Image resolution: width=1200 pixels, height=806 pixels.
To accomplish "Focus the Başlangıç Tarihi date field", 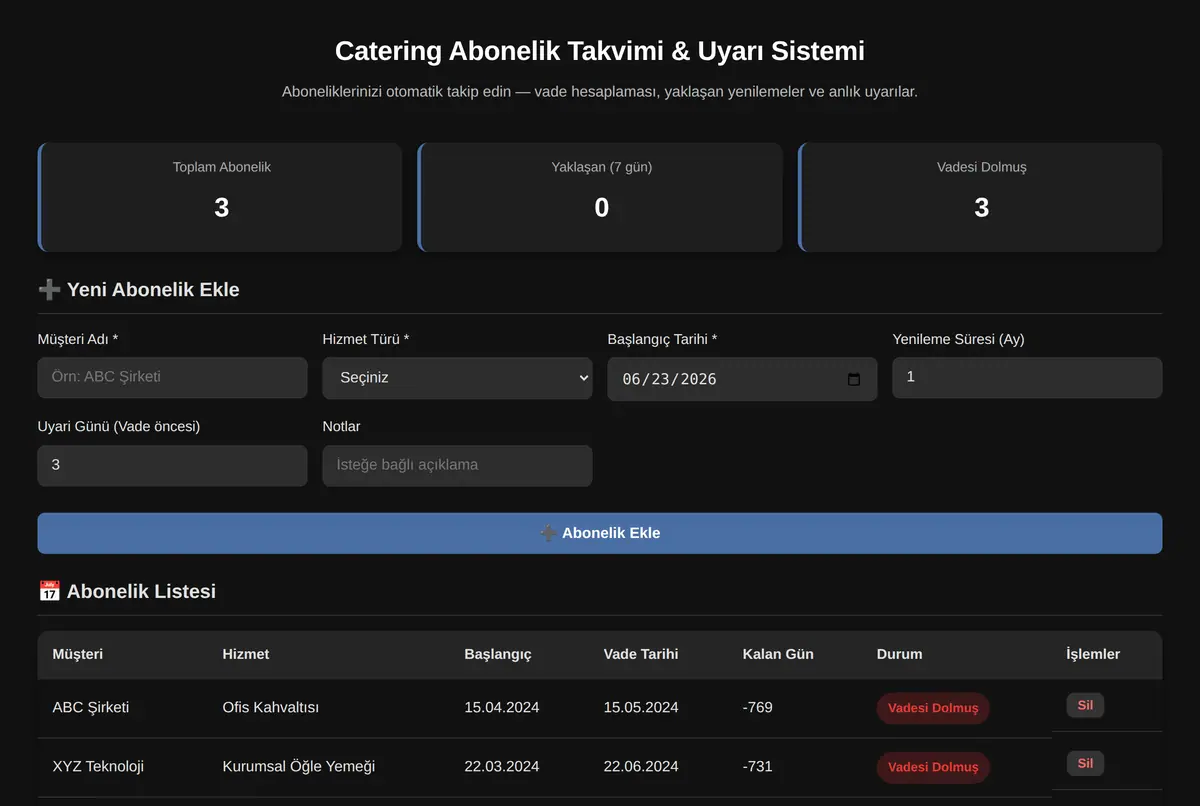I will pyautogui.click(x=742, y=379).
